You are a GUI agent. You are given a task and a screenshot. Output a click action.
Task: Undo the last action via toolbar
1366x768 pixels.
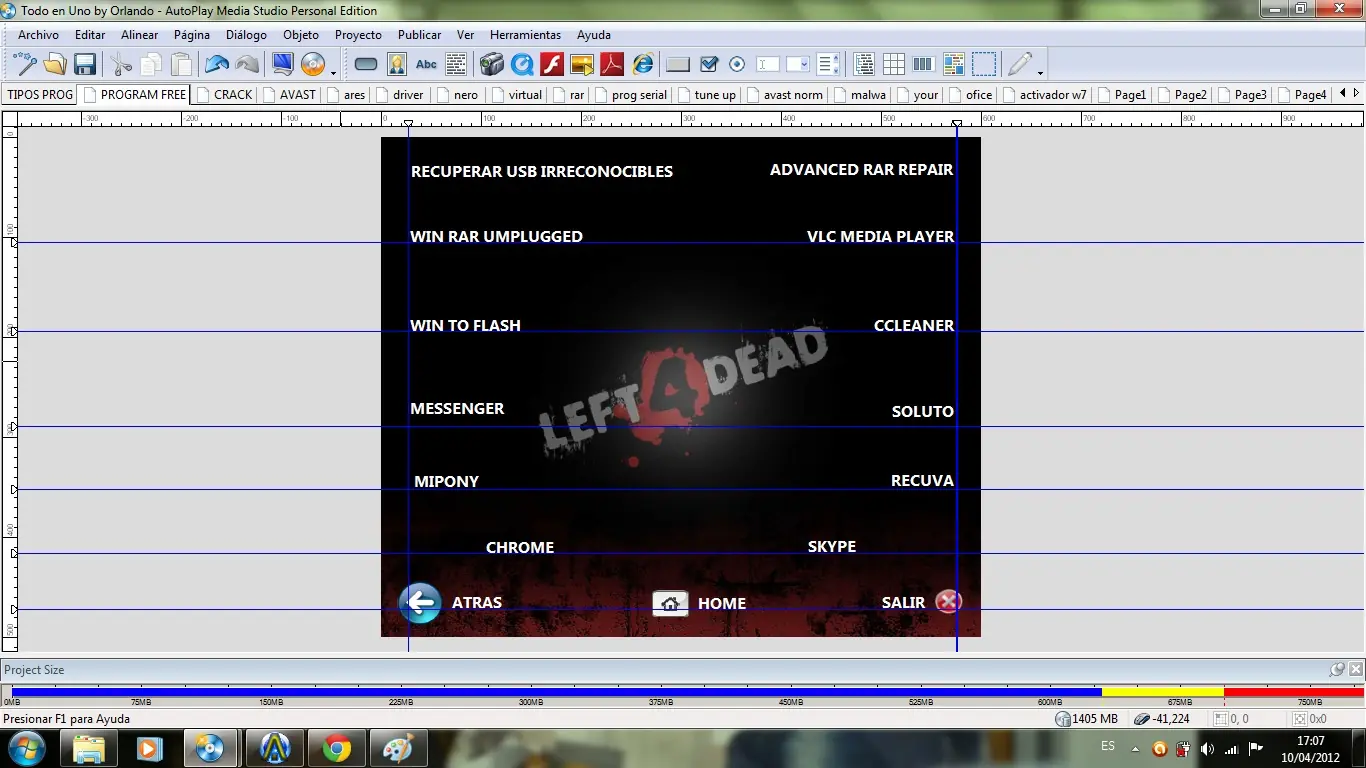[x=217, y=65]
